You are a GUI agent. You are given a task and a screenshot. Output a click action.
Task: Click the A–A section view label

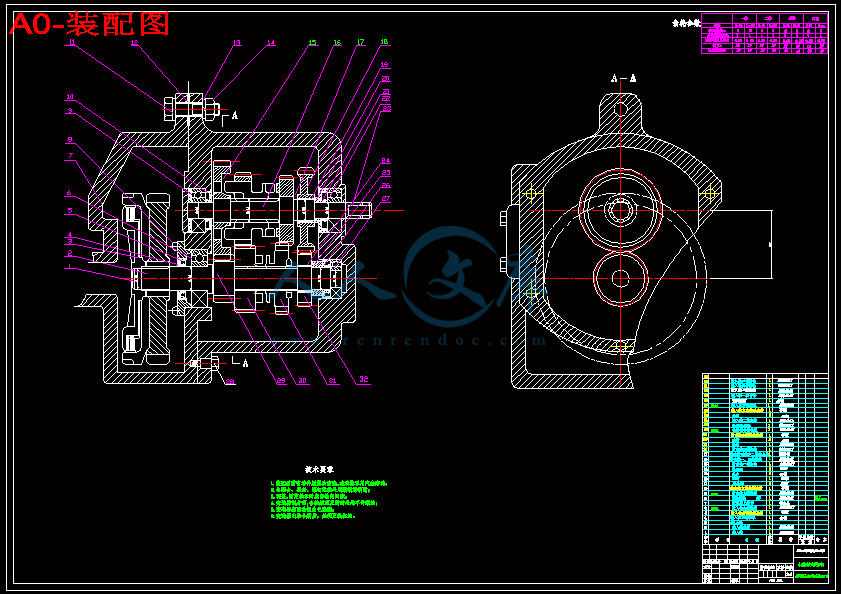point(623,78)
